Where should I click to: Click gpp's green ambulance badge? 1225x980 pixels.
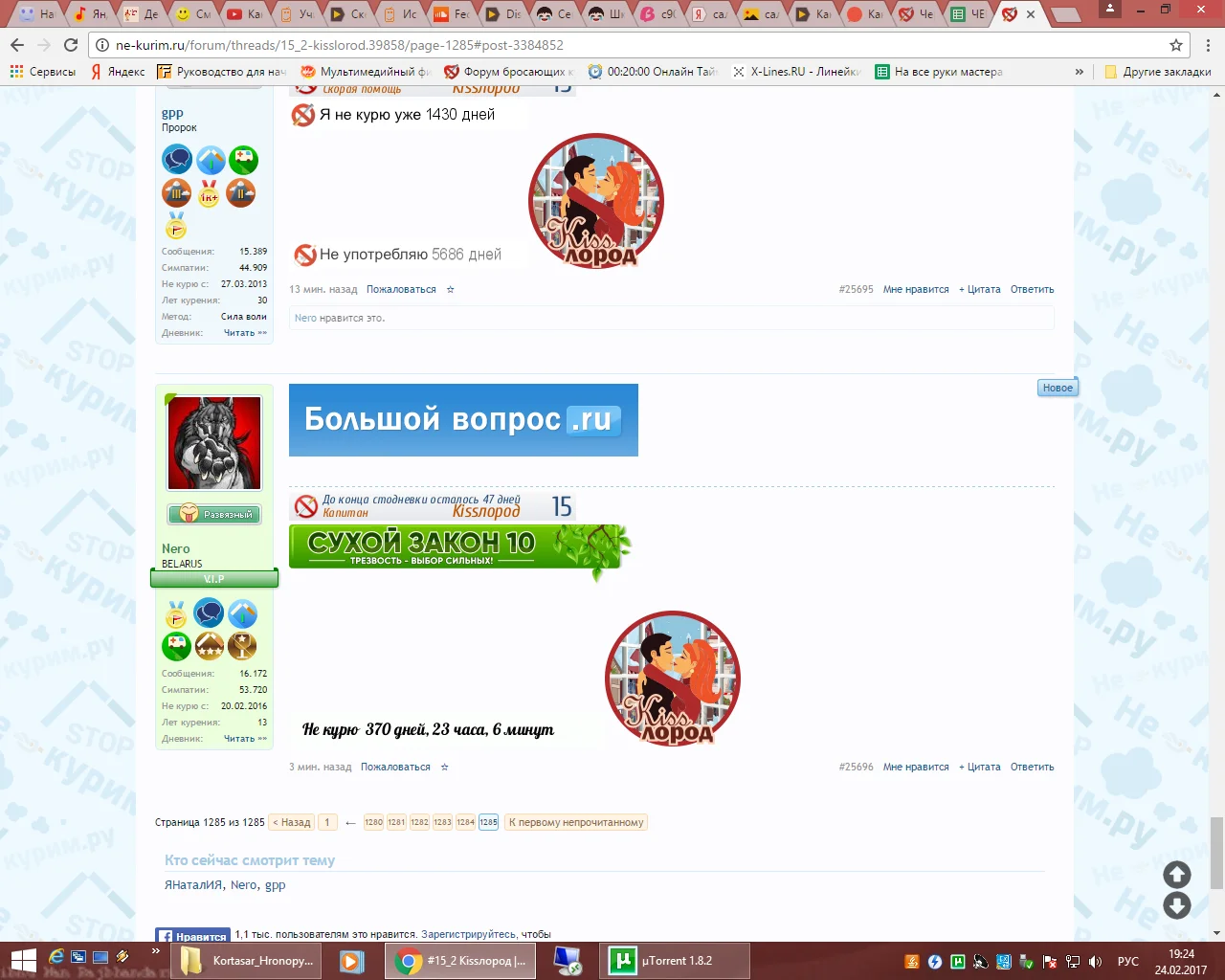(243, 160)
